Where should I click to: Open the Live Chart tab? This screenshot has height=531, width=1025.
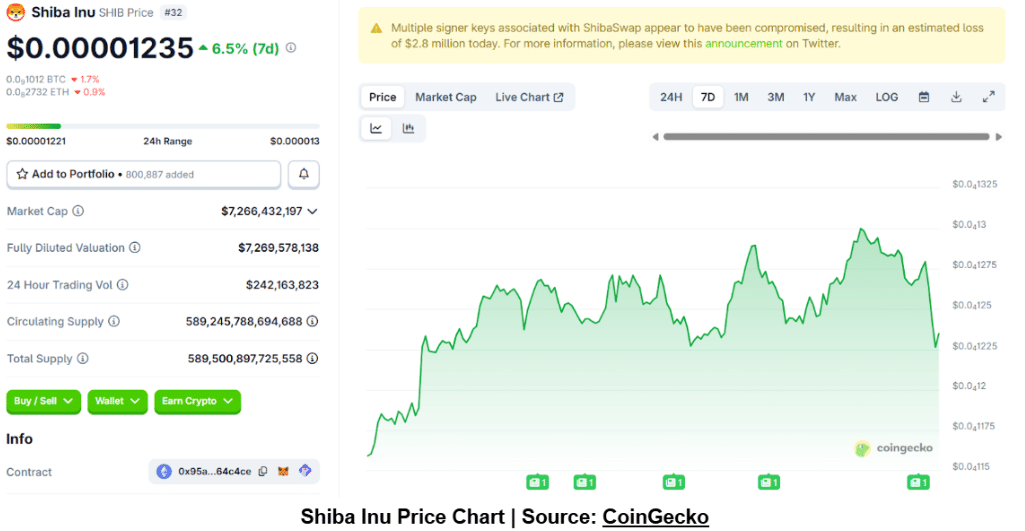click(529, 97)
